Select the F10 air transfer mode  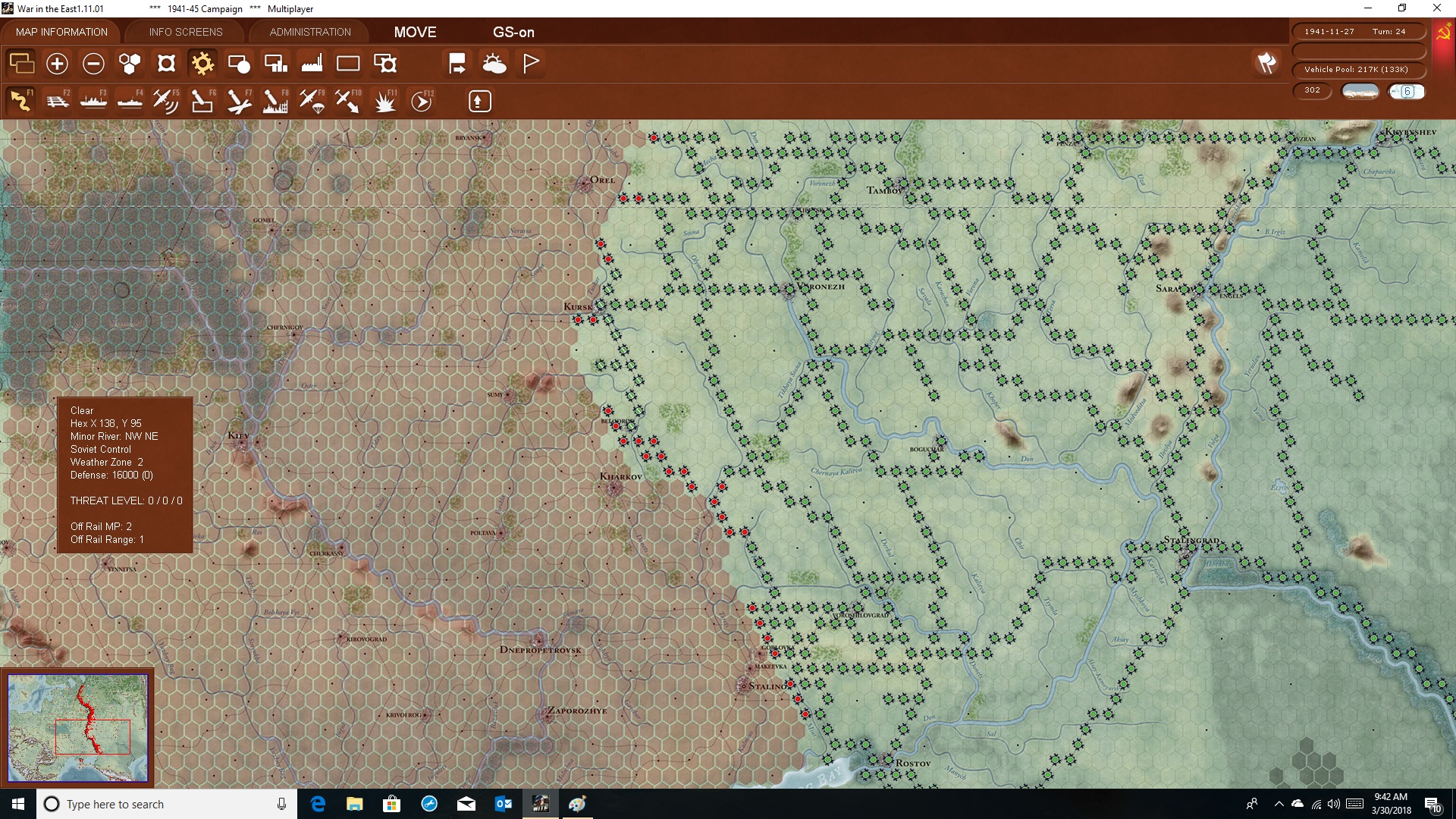click(x=348, y=101)
